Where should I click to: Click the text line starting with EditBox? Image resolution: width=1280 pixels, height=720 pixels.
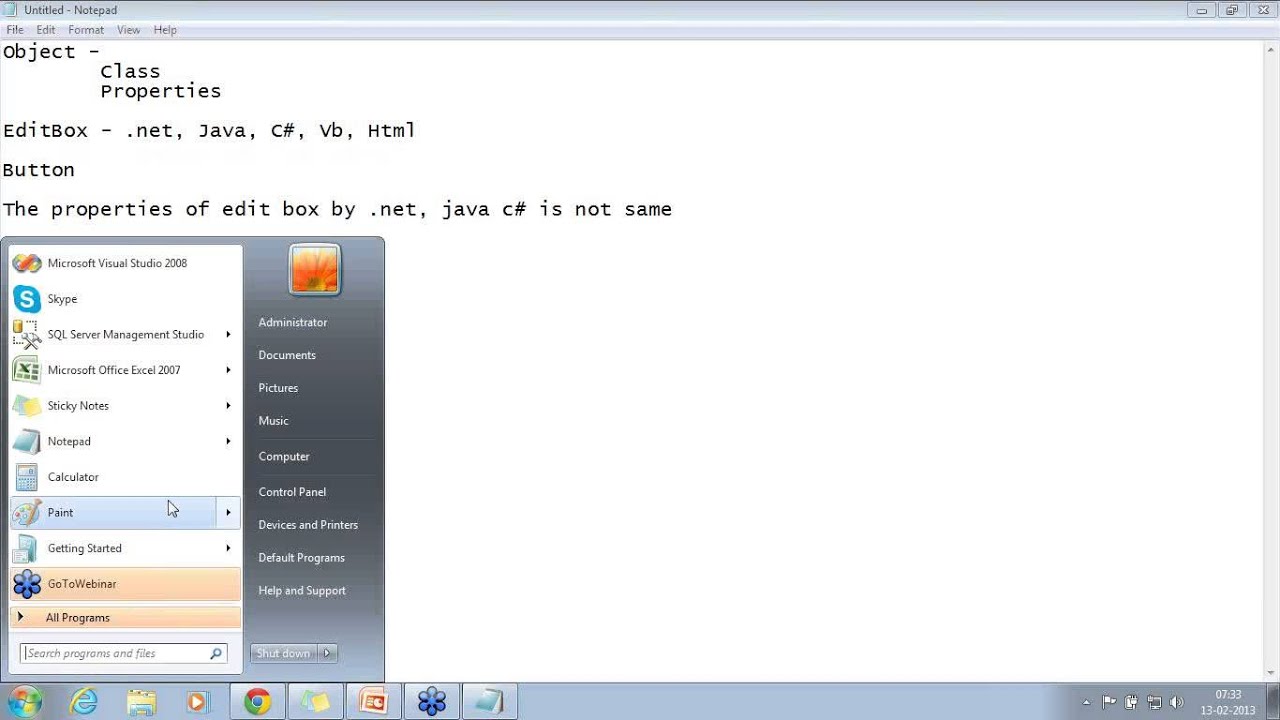pos(209,131)
